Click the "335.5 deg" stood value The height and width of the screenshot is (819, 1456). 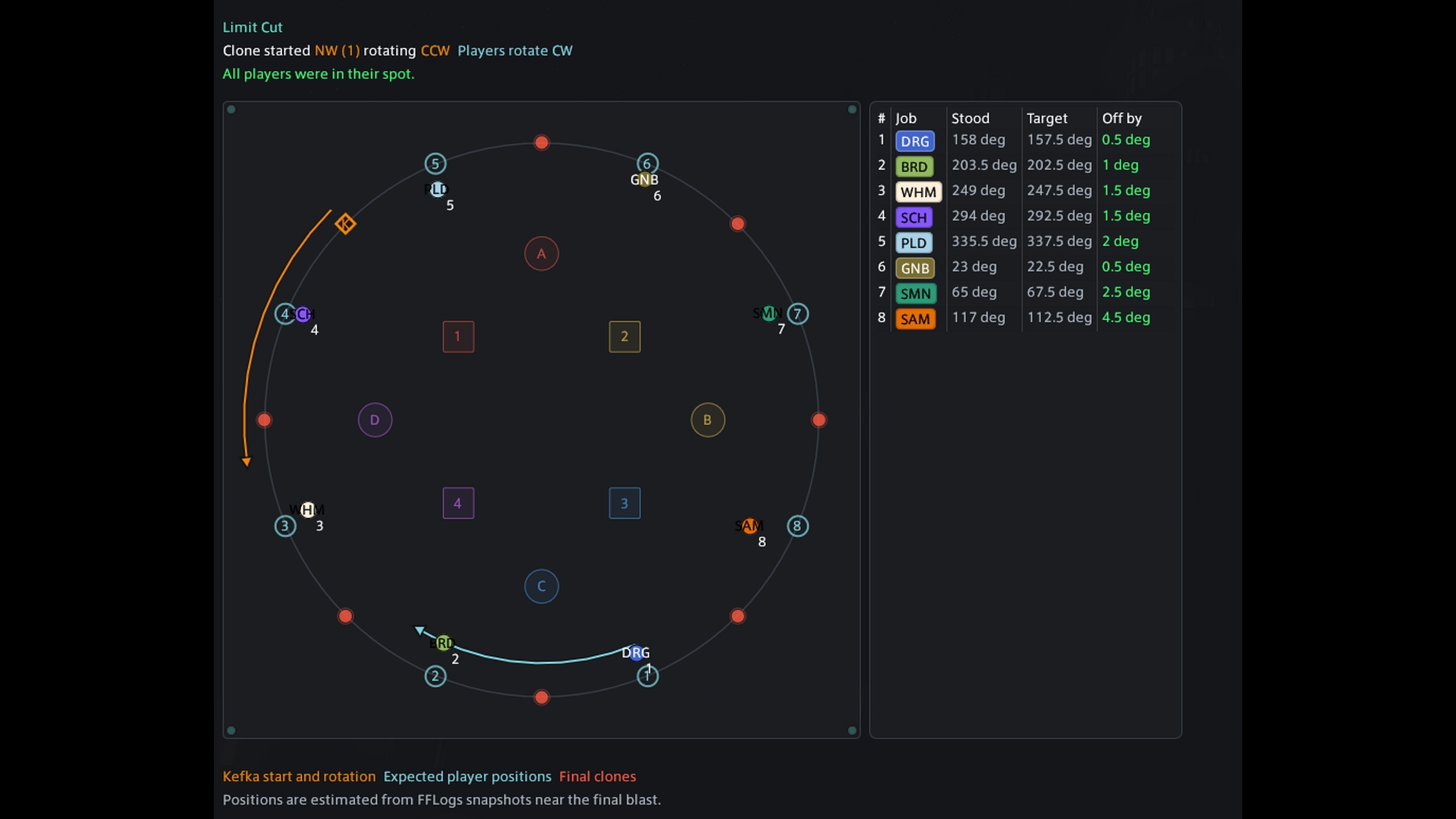coord(984,240)
